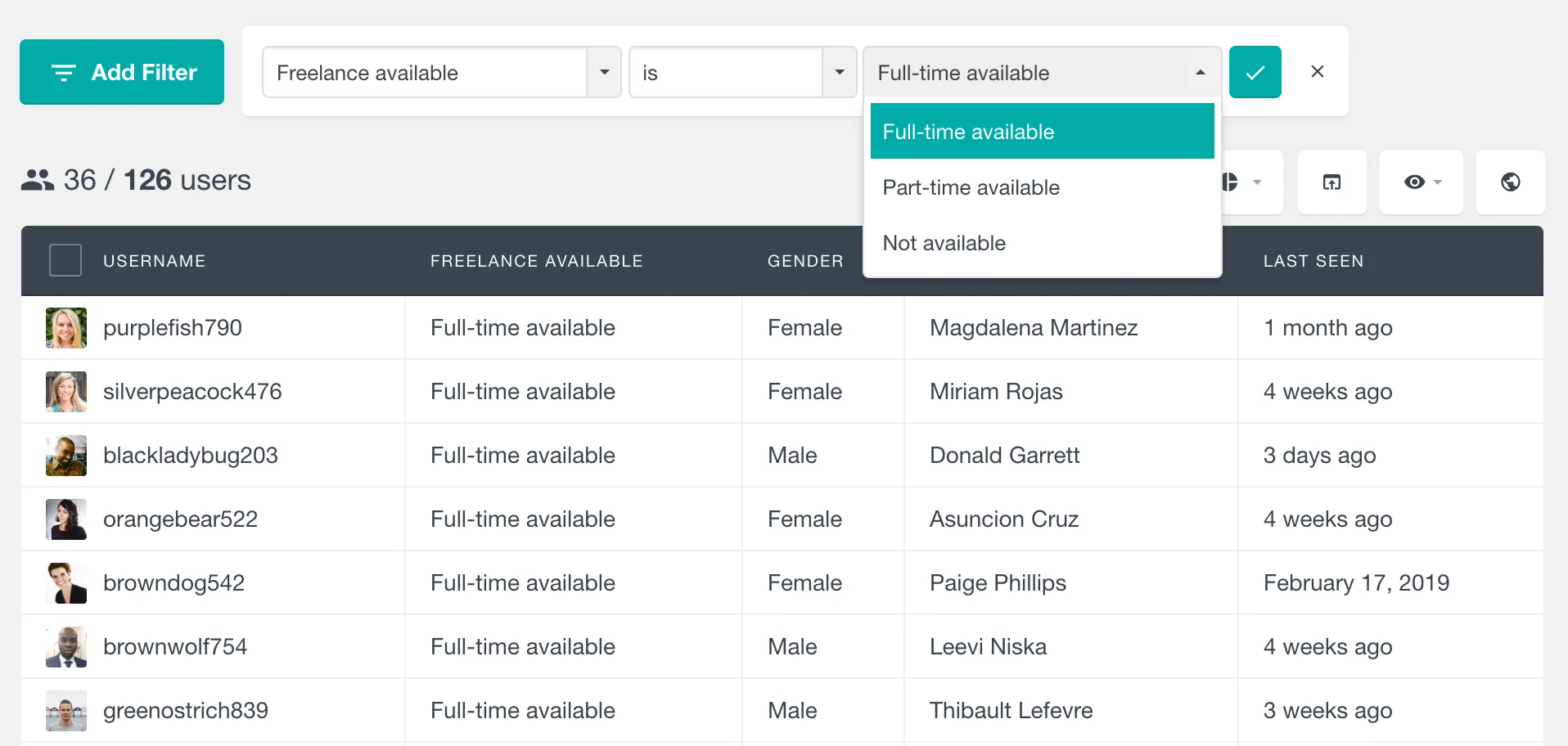Click the name Leevi Niska
This screenshot has width=1568, height=746.
988,647
